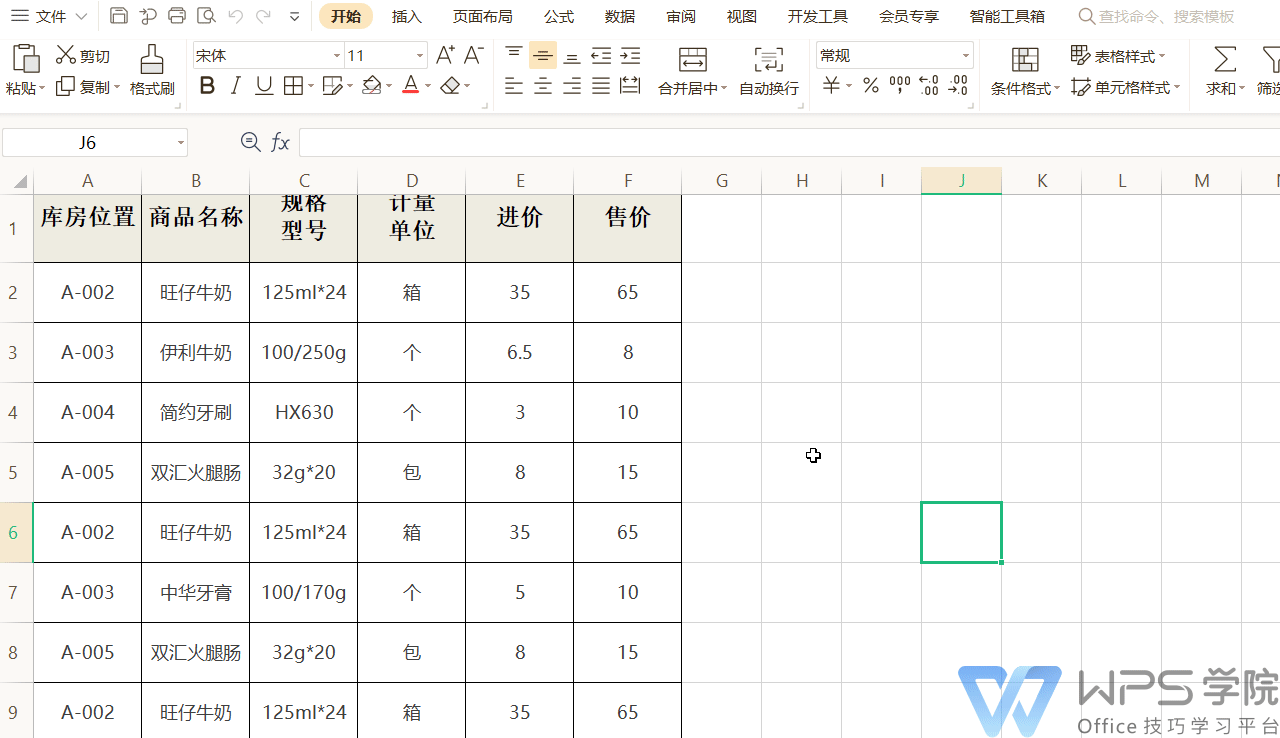The width and height of the screenshot is (1280, 738).
Task: Open Print Preview from quick access toolbar
Action: 206,16
